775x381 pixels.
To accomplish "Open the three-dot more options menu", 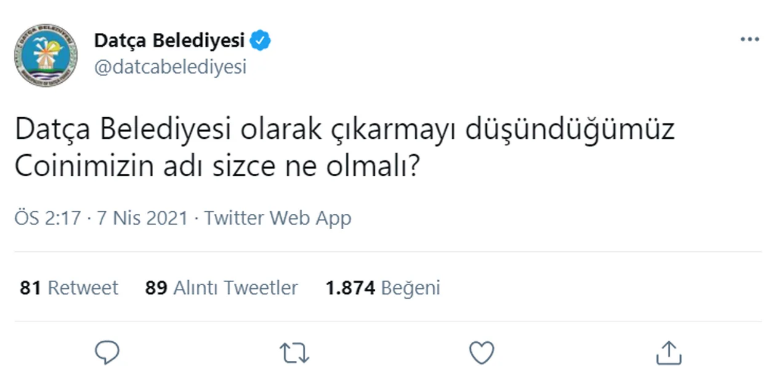I will [x=749, y=40].
